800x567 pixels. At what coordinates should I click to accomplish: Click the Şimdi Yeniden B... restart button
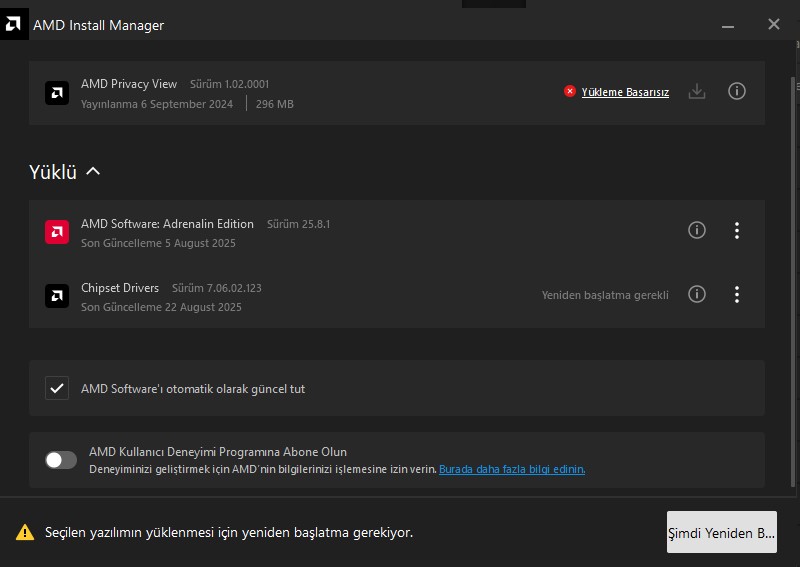pyautogui.click(x=721, y=532)
